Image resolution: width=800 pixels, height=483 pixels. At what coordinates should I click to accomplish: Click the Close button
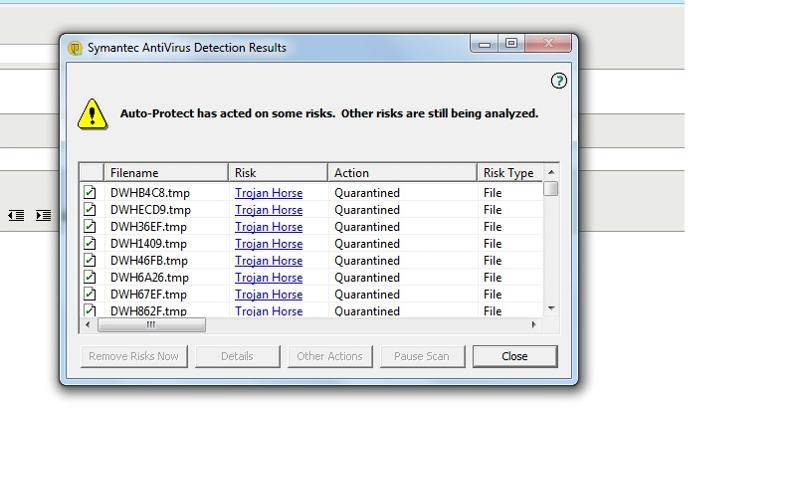tap(515, 356)
